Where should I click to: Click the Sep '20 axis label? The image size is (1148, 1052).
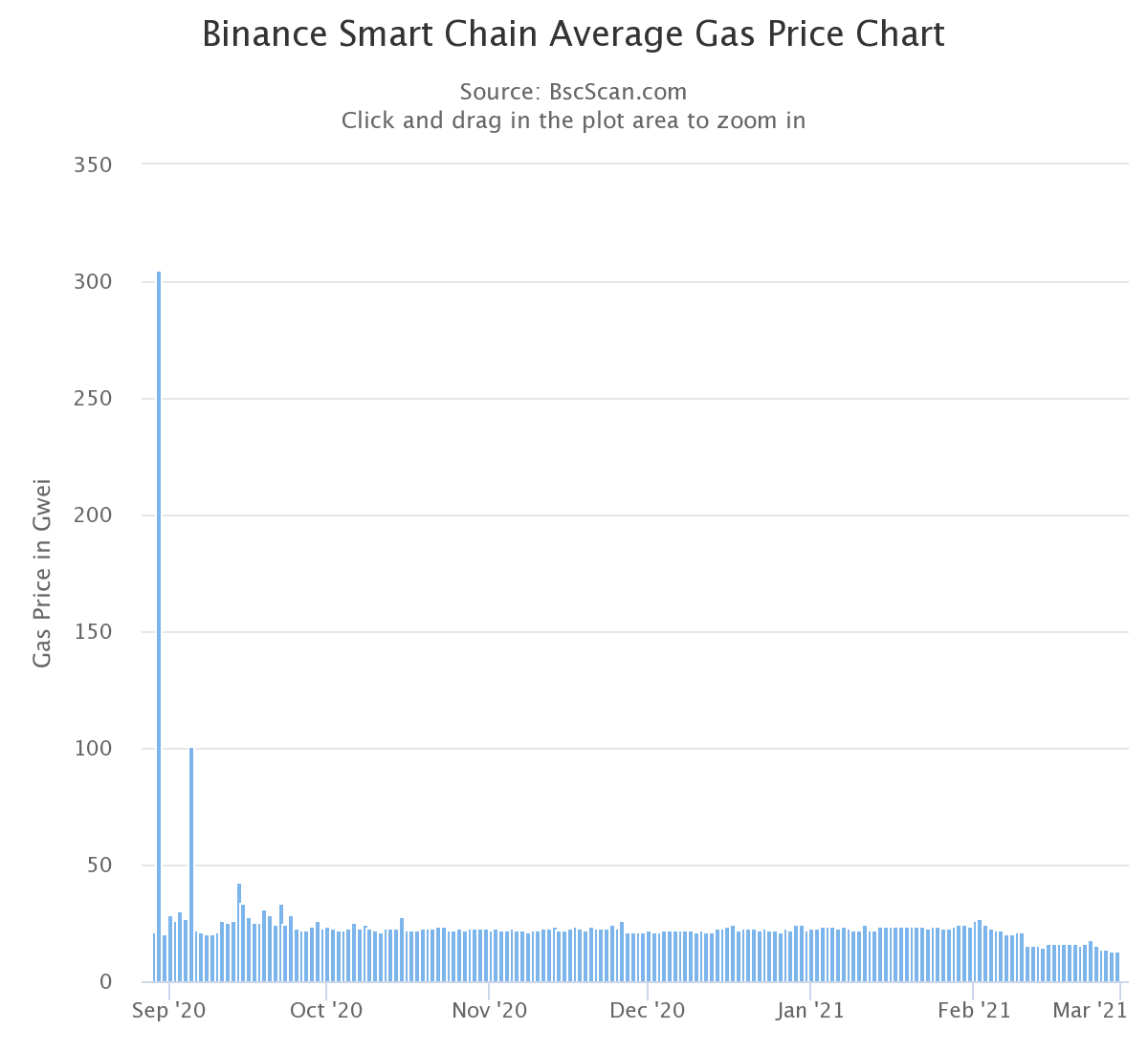[167, 1010]
